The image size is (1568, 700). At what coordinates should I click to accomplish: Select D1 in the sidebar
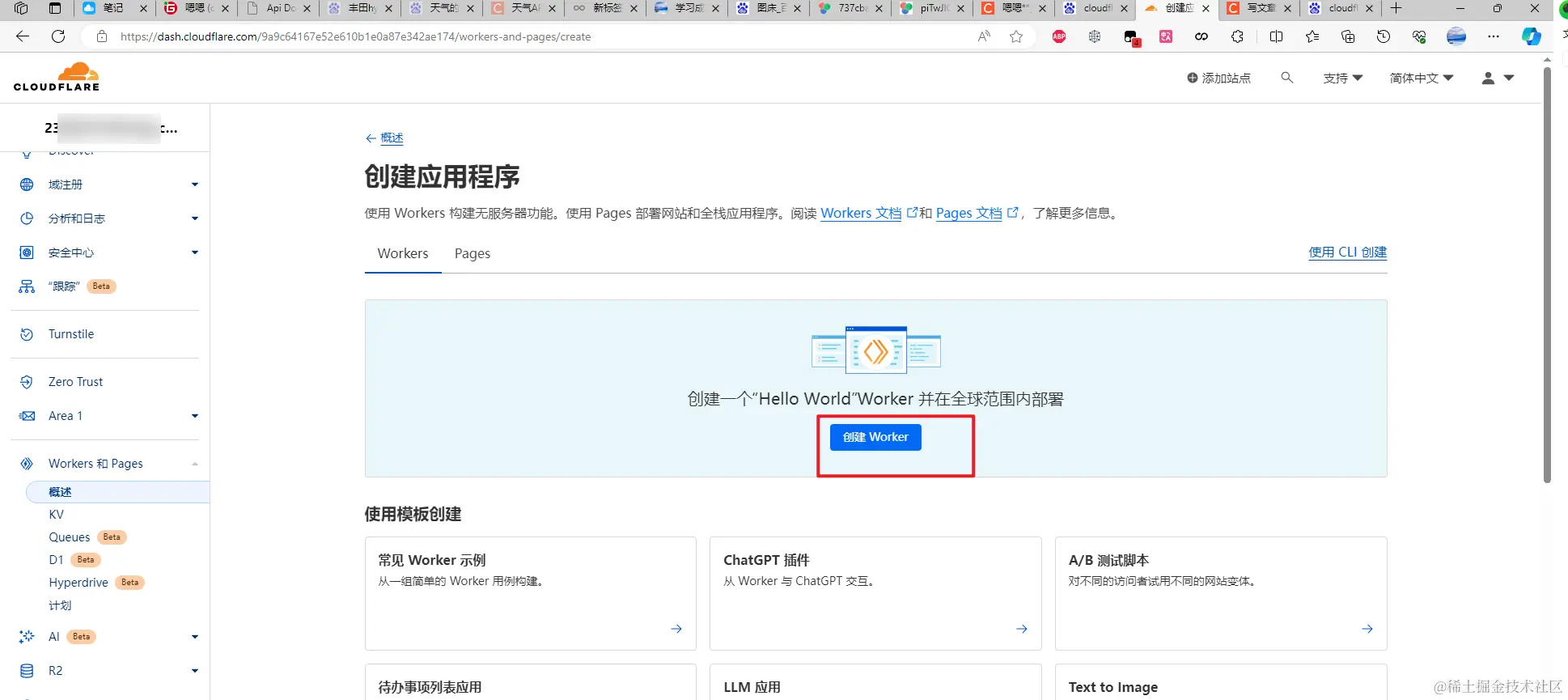point(56,560)
